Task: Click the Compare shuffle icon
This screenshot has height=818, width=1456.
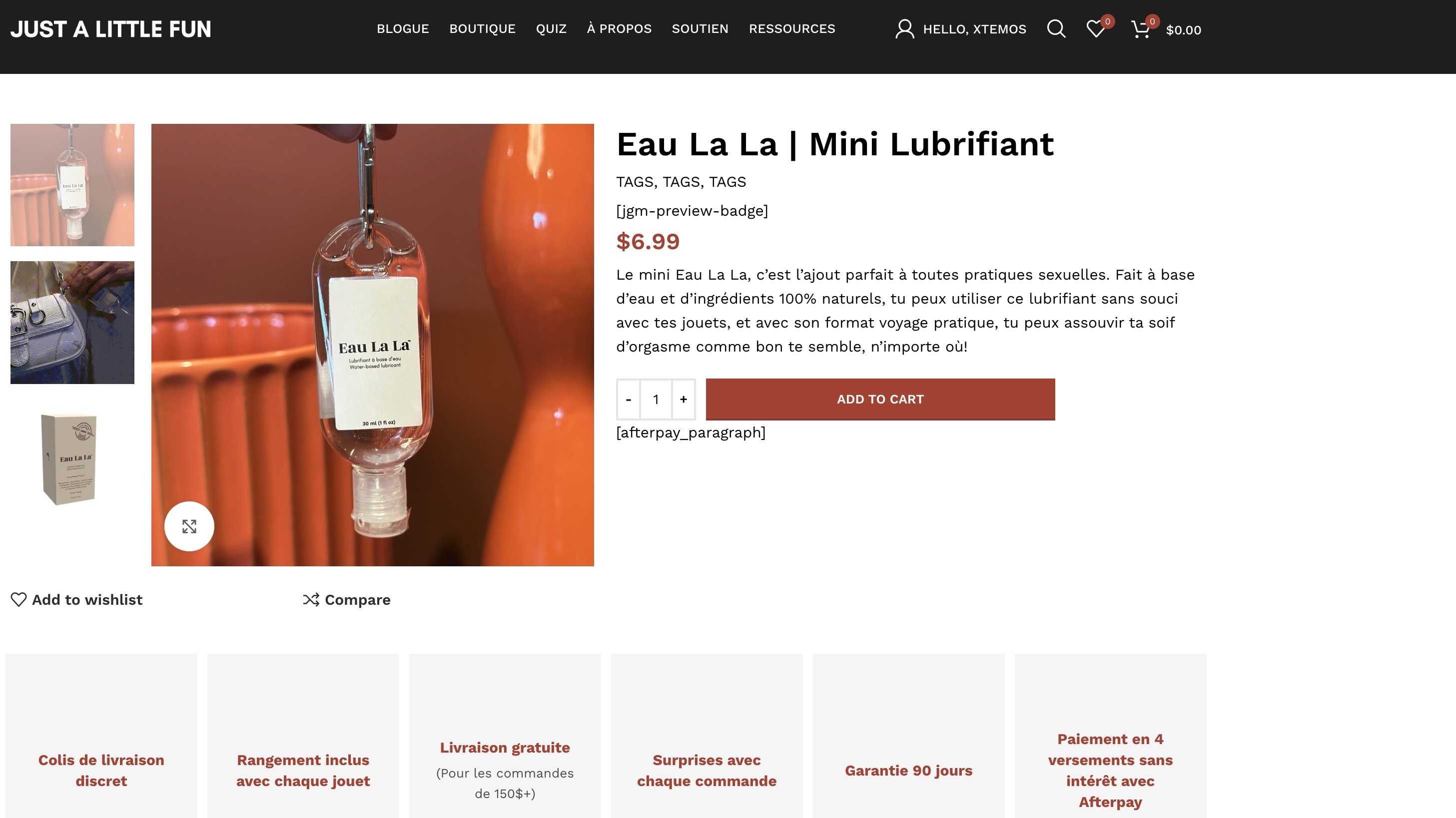Action: point(311,599)
